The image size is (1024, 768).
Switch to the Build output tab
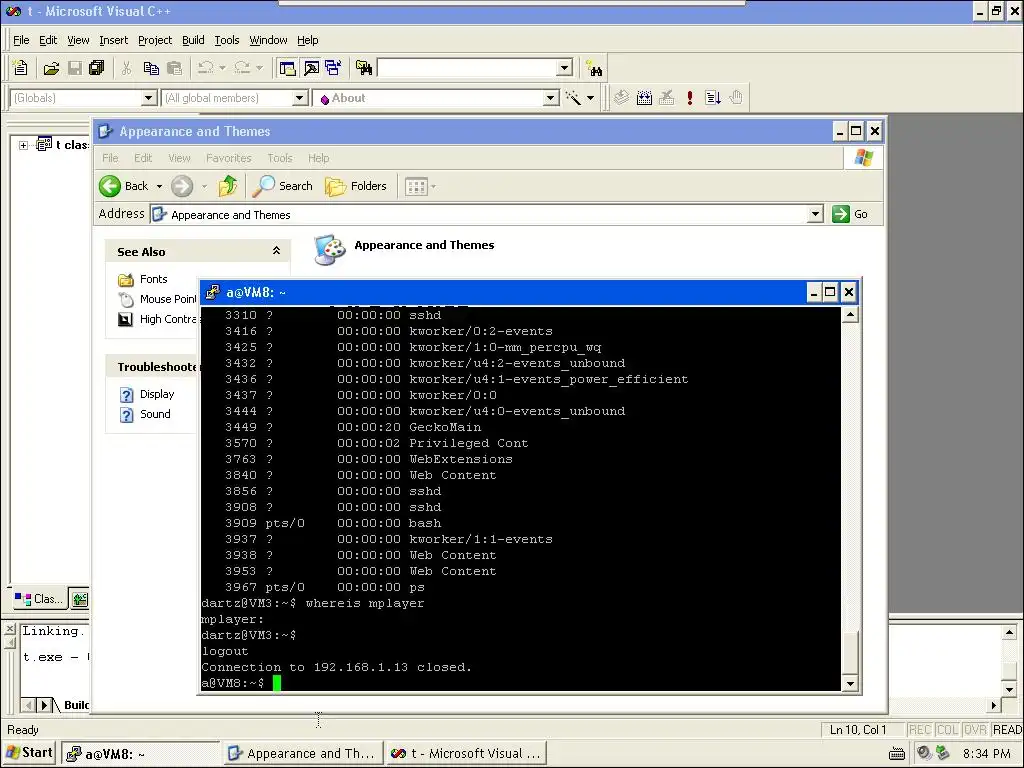(76, 705)
